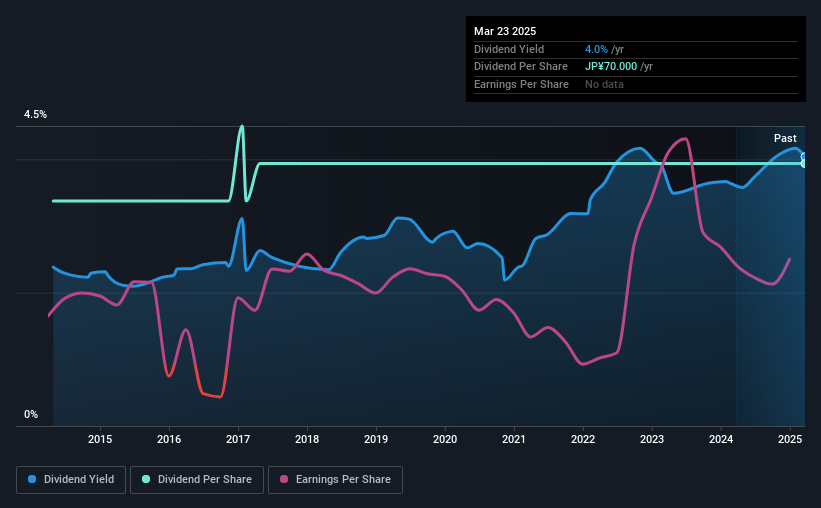Click the 4.5% y-axis label
Image resolution: width=821 pixels, height=508 pixels.
[x=35, y=114]
